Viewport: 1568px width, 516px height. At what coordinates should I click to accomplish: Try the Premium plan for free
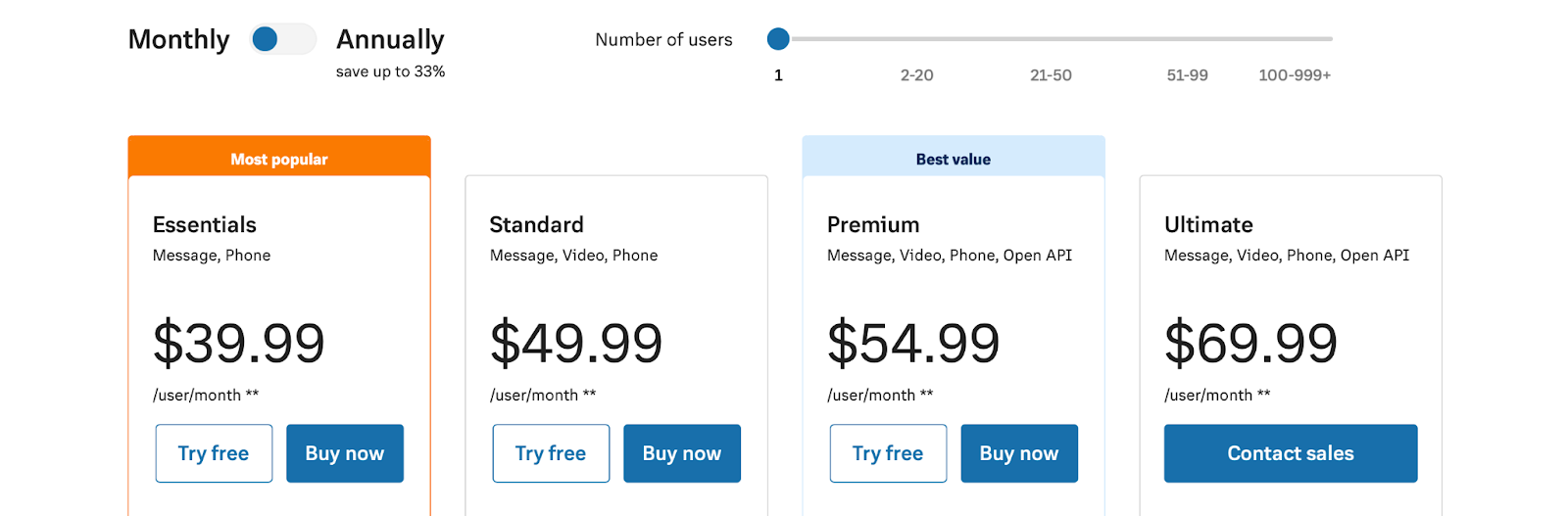[888, 453]
